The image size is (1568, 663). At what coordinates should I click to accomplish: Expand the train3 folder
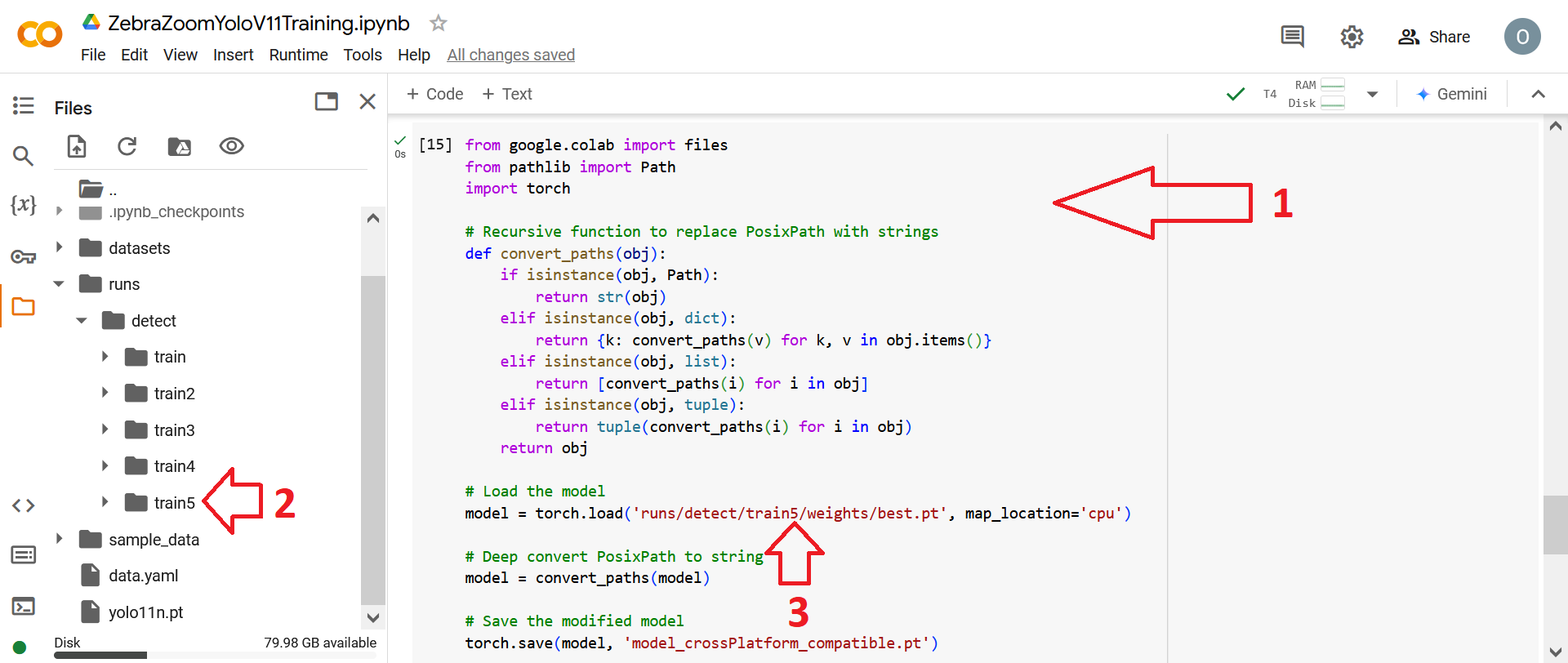coord(105,429)
